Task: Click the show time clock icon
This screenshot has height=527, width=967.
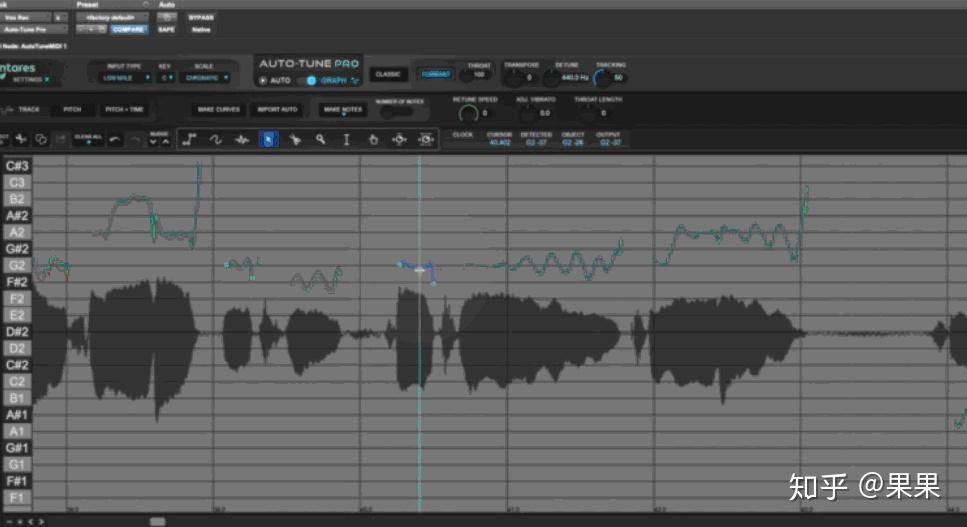Action: click(x=426, y=140)
